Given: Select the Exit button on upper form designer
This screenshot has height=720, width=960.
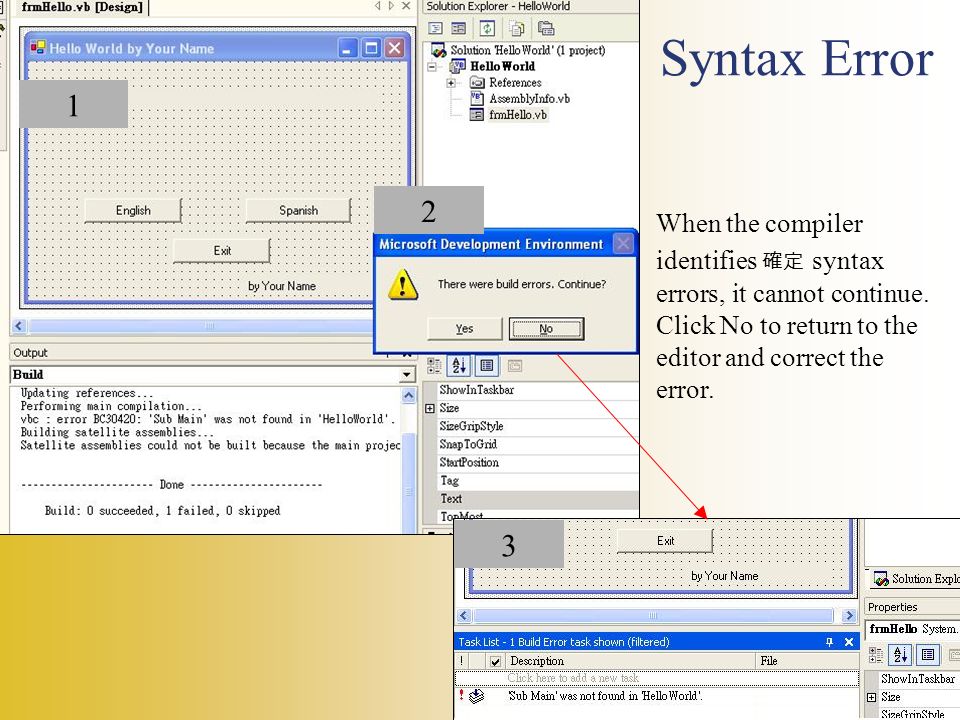Looking at the screenshot, I should 222,250.
